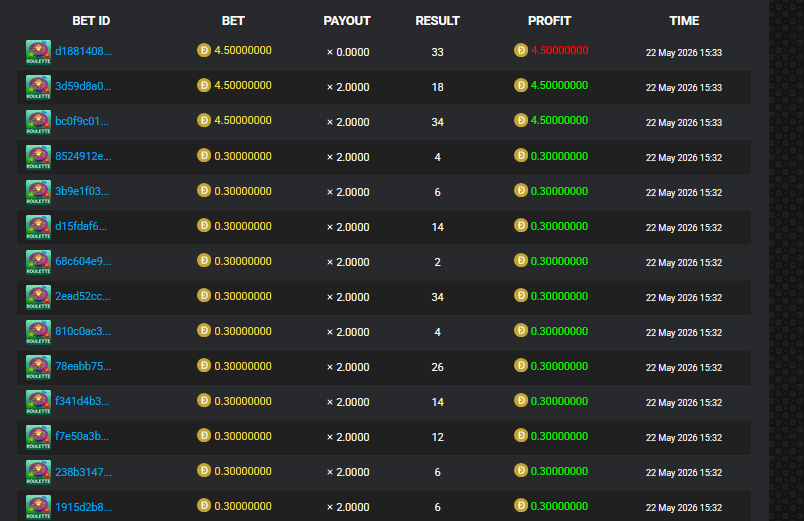
Task: Open bet ID link d15fdaf6...
Action: click(81, 226)
